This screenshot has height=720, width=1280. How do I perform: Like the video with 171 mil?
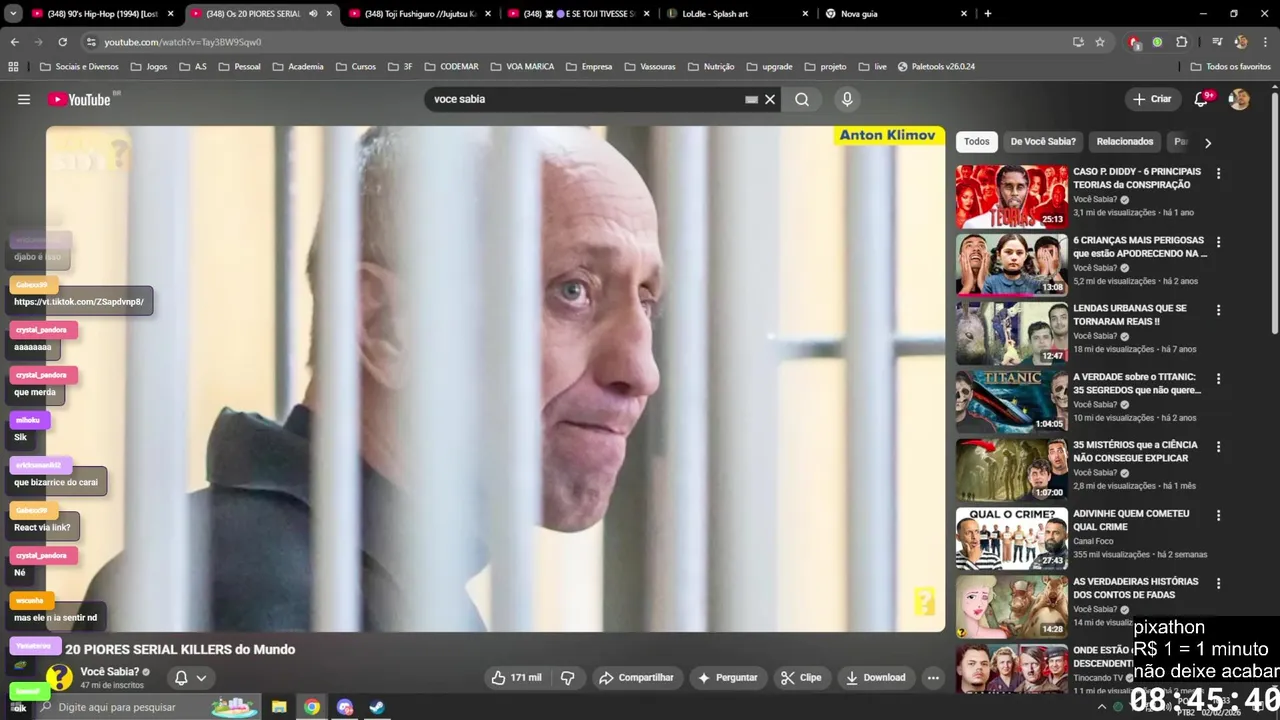pos(516,677)
